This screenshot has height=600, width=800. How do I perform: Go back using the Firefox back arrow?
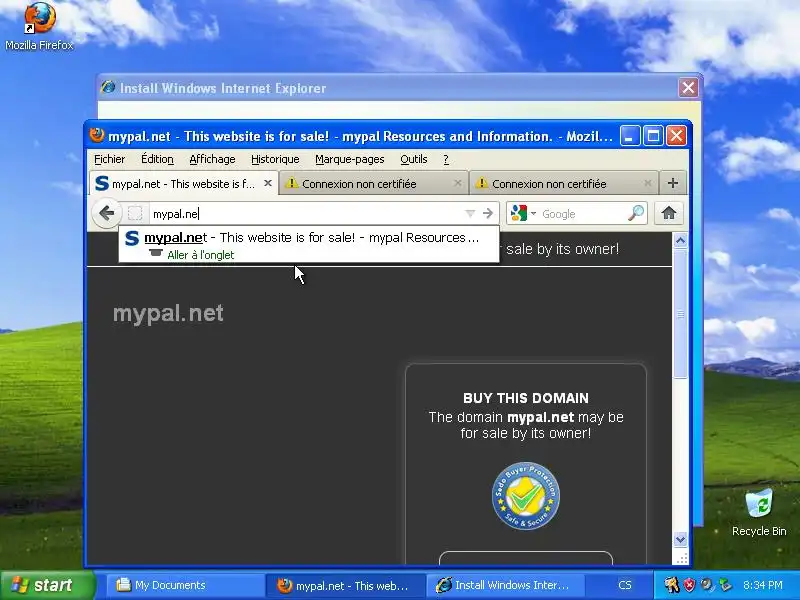click(x=107, y=213)
